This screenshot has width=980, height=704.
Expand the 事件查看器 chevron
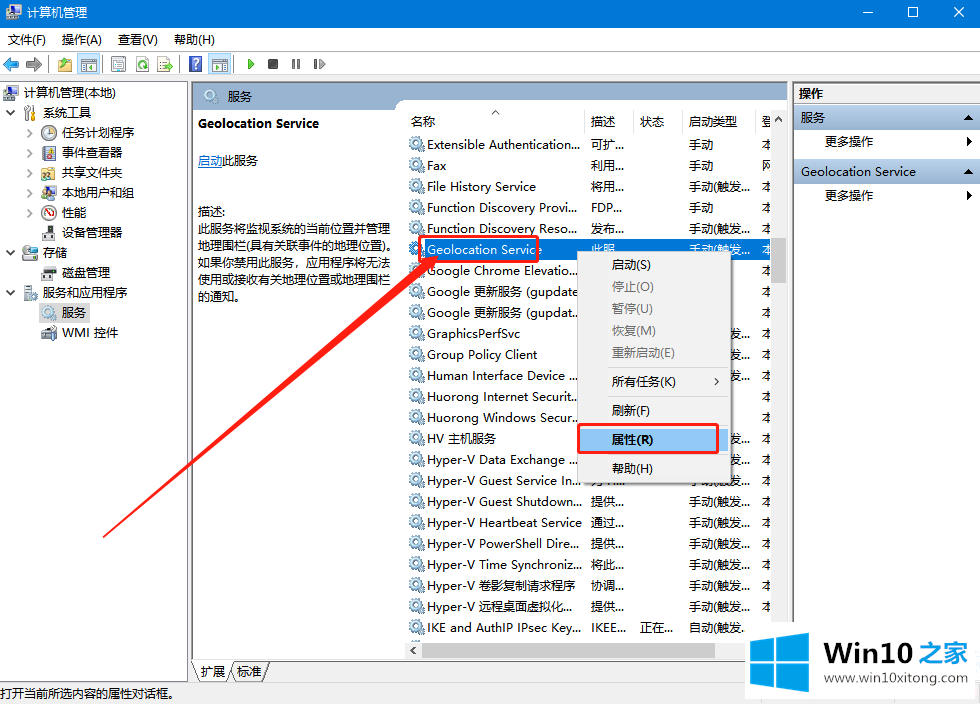coord(29,153)
